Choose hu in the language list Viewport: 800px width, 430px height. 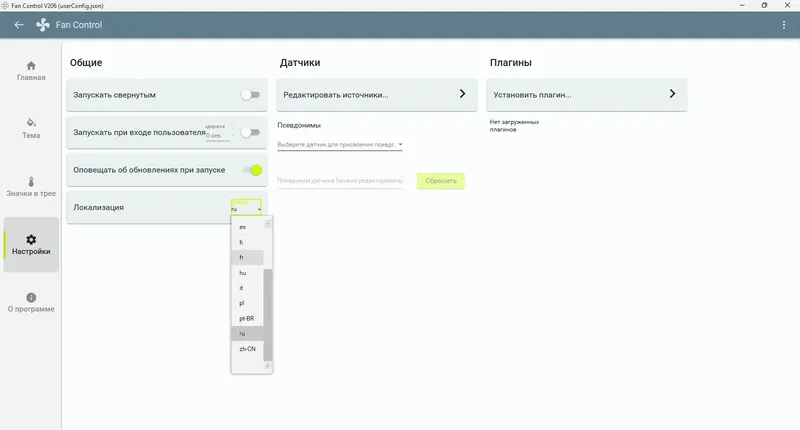click(247, 273)
